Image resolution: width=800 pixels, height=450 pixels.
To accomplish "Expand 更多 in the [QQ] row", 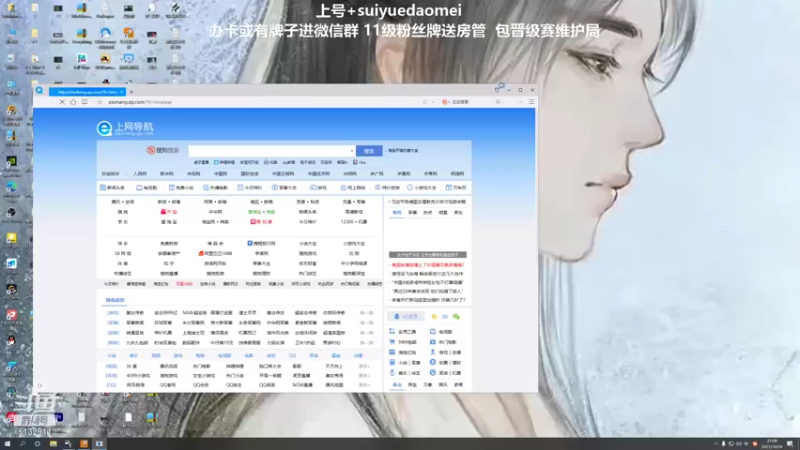I will (364, 385).
